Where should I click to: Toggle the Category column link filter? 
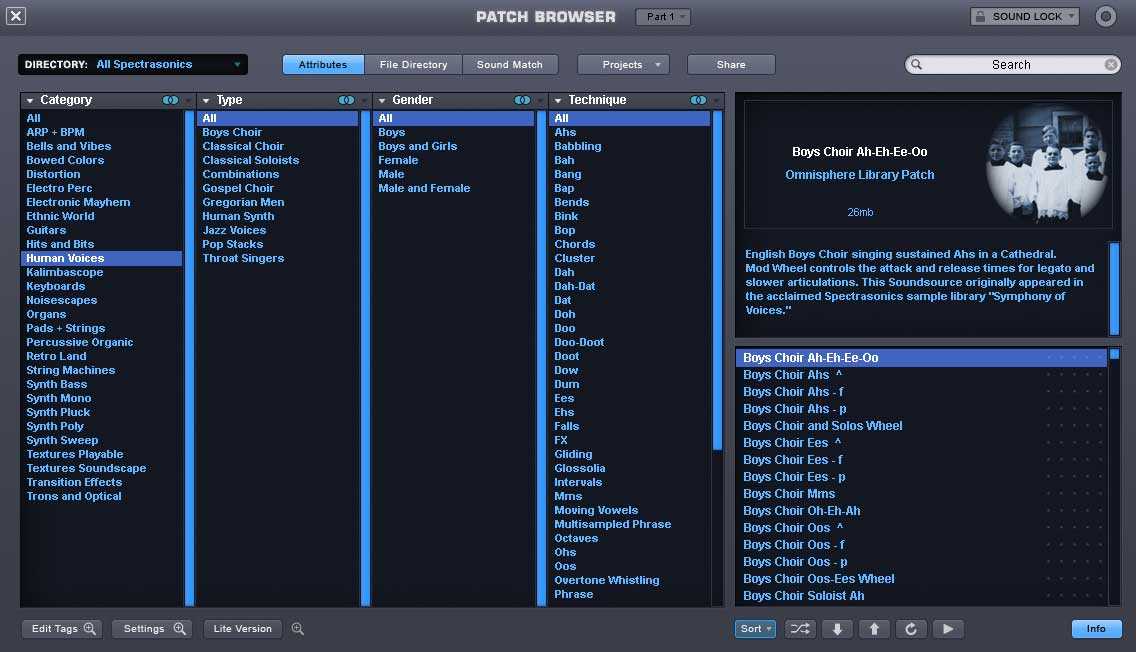click(170, 100)
